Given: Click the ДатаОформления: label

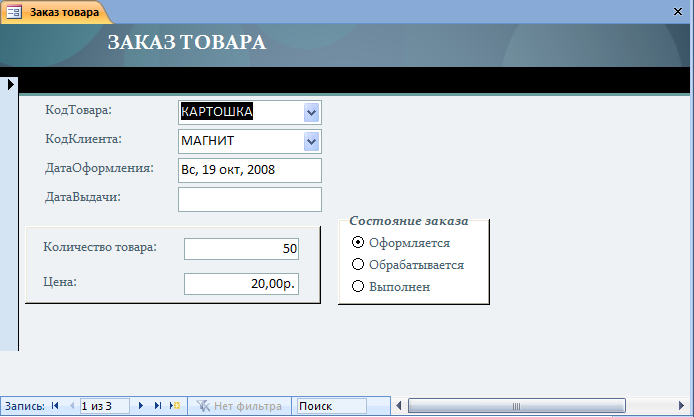Looking at the screenshot, I should (x=99, y=168).
